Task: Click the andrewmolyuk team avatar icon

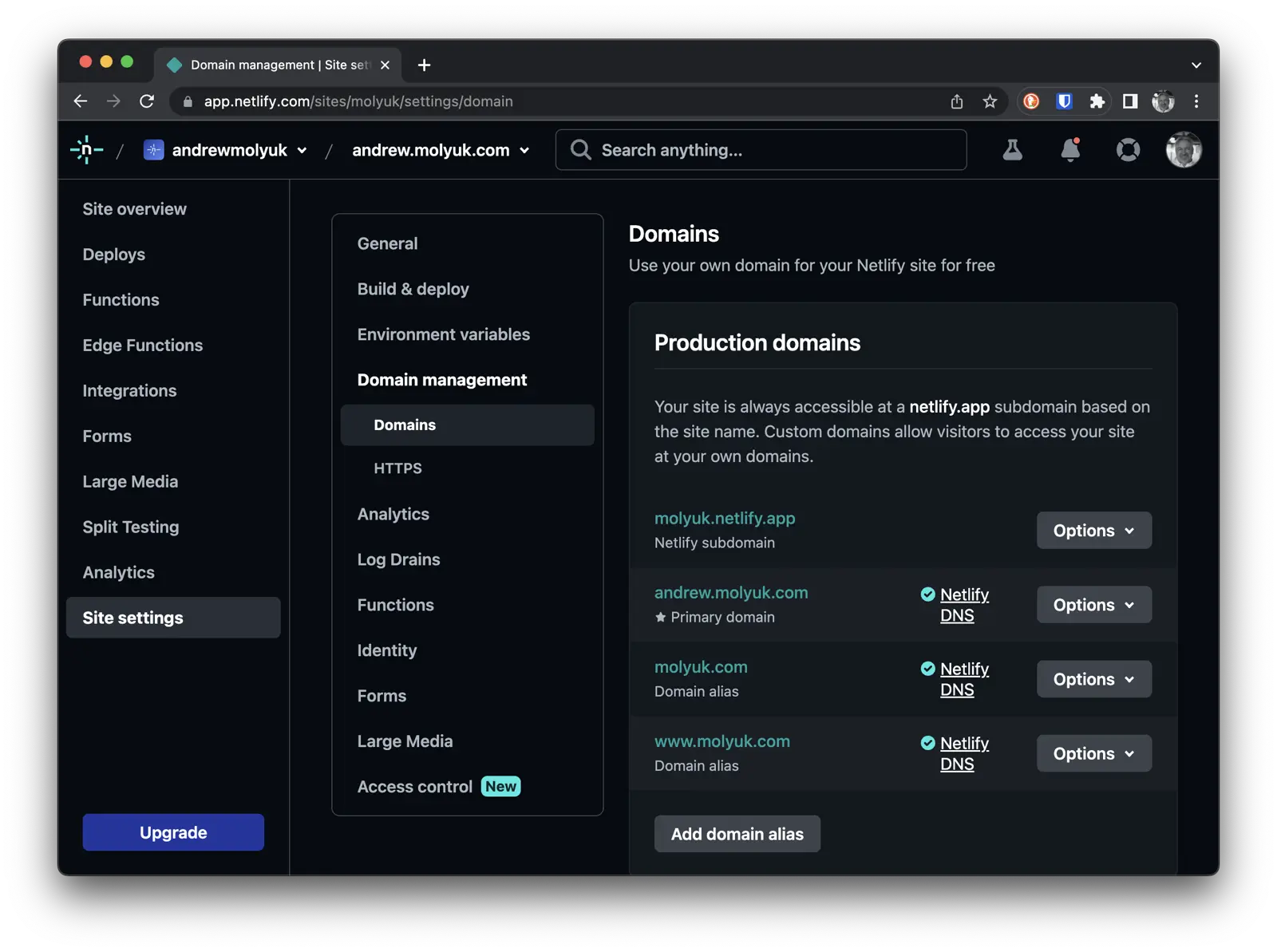Action: pos(152,149)
